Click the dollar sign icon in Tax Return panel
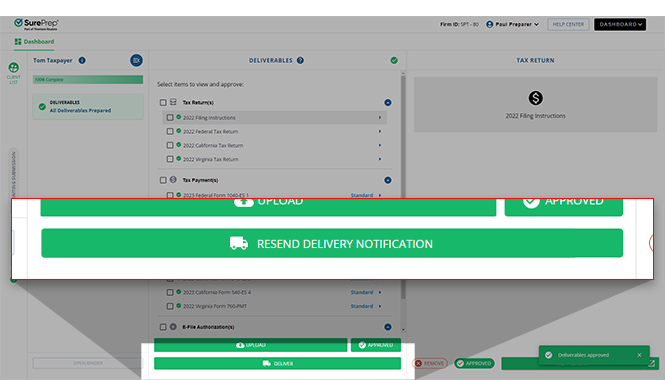665x380 pixels. pyautogui.click(x=535, y=98)
